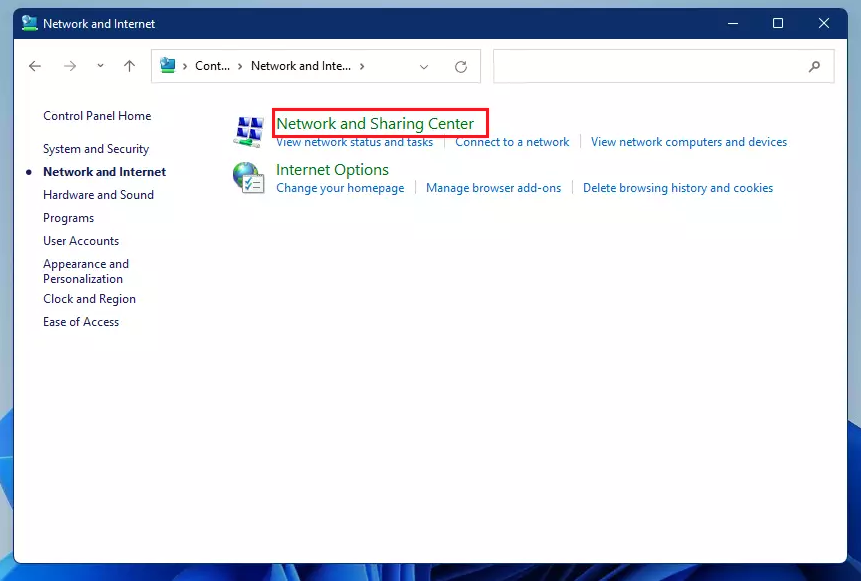Image resolution: width=861 pixels, height=581 pixels.
Task: Refresh the Control Panel view
Action: (461, 67)
